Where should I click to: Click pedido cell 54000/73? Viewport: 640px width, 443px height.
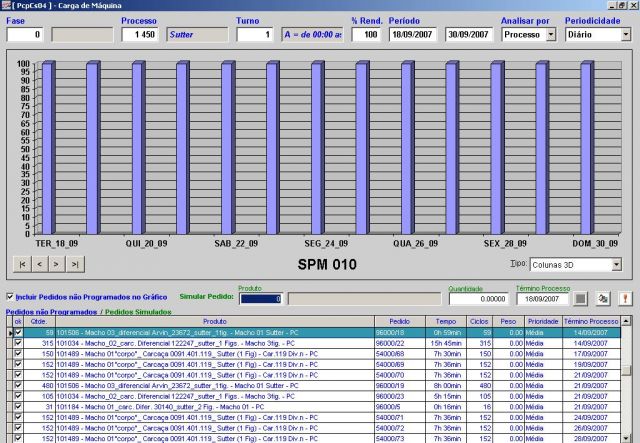(x=400, y=439)
